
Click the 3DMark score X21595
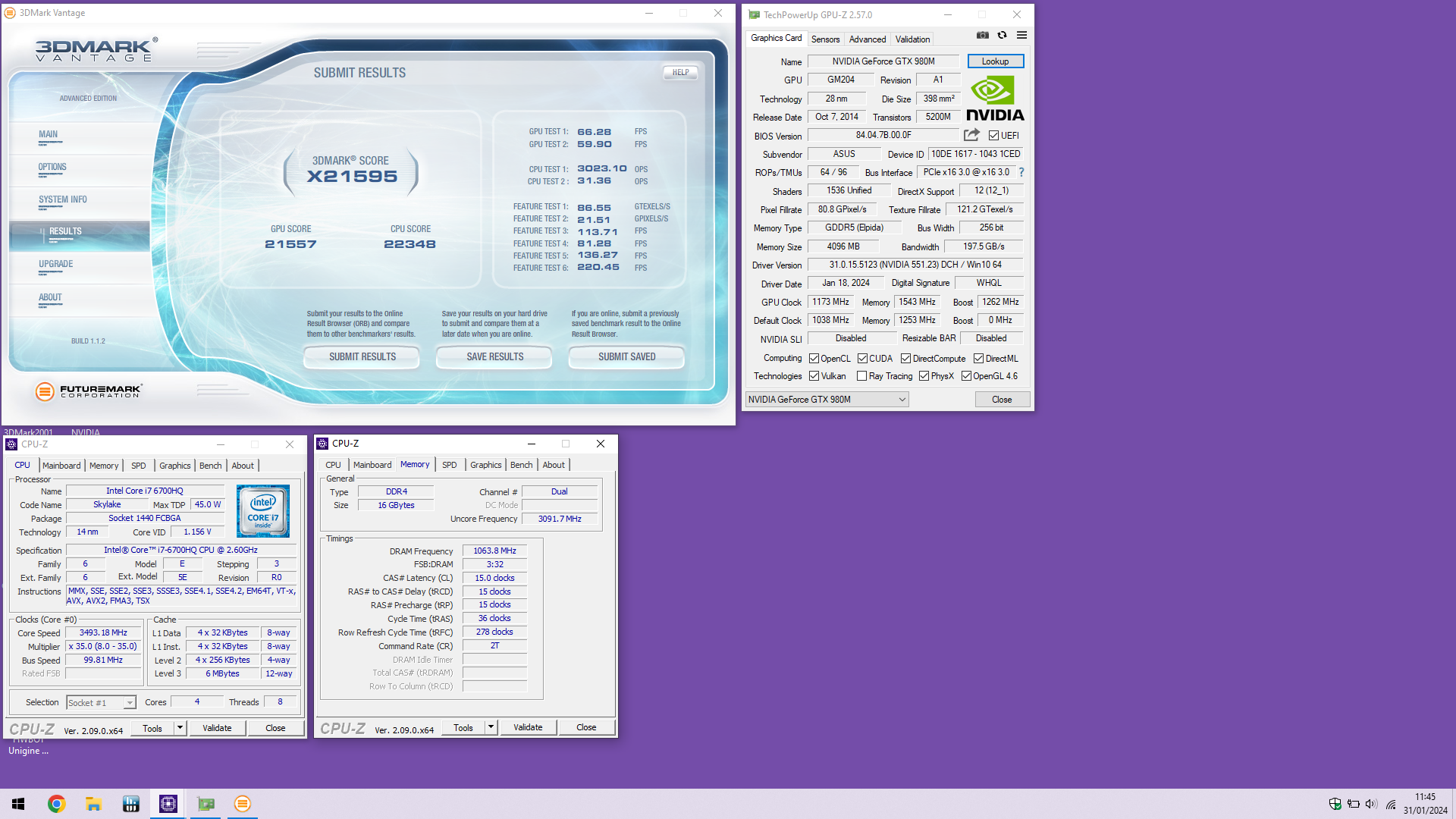[352, 177]
